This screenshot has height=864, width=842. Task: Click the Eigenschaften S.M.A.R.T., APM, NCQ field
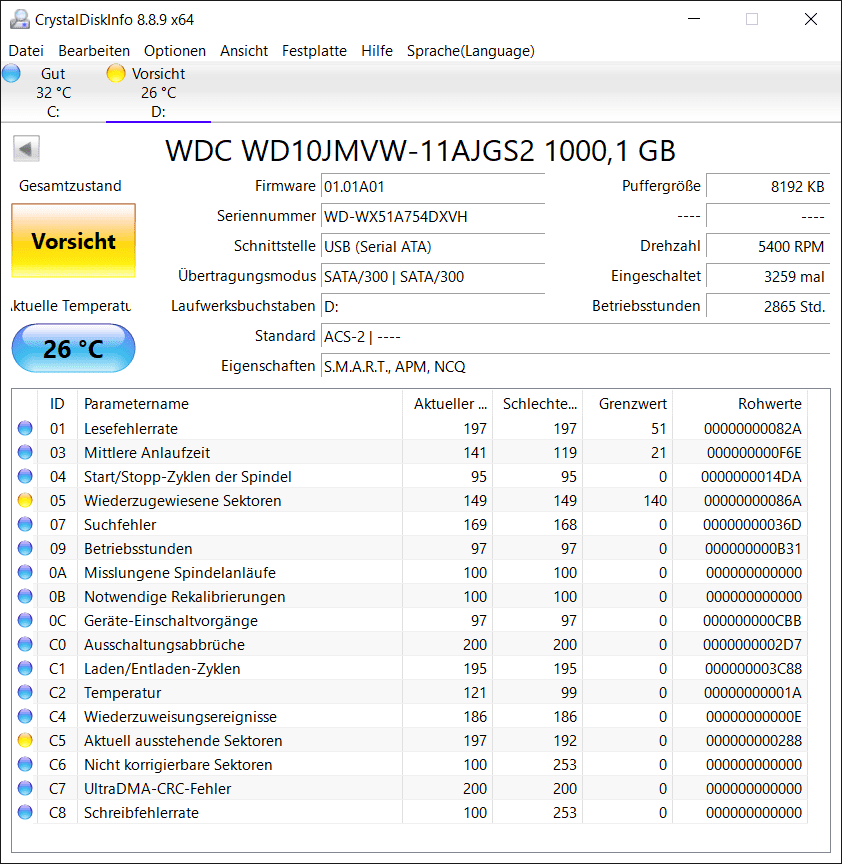tap(575, 366)
